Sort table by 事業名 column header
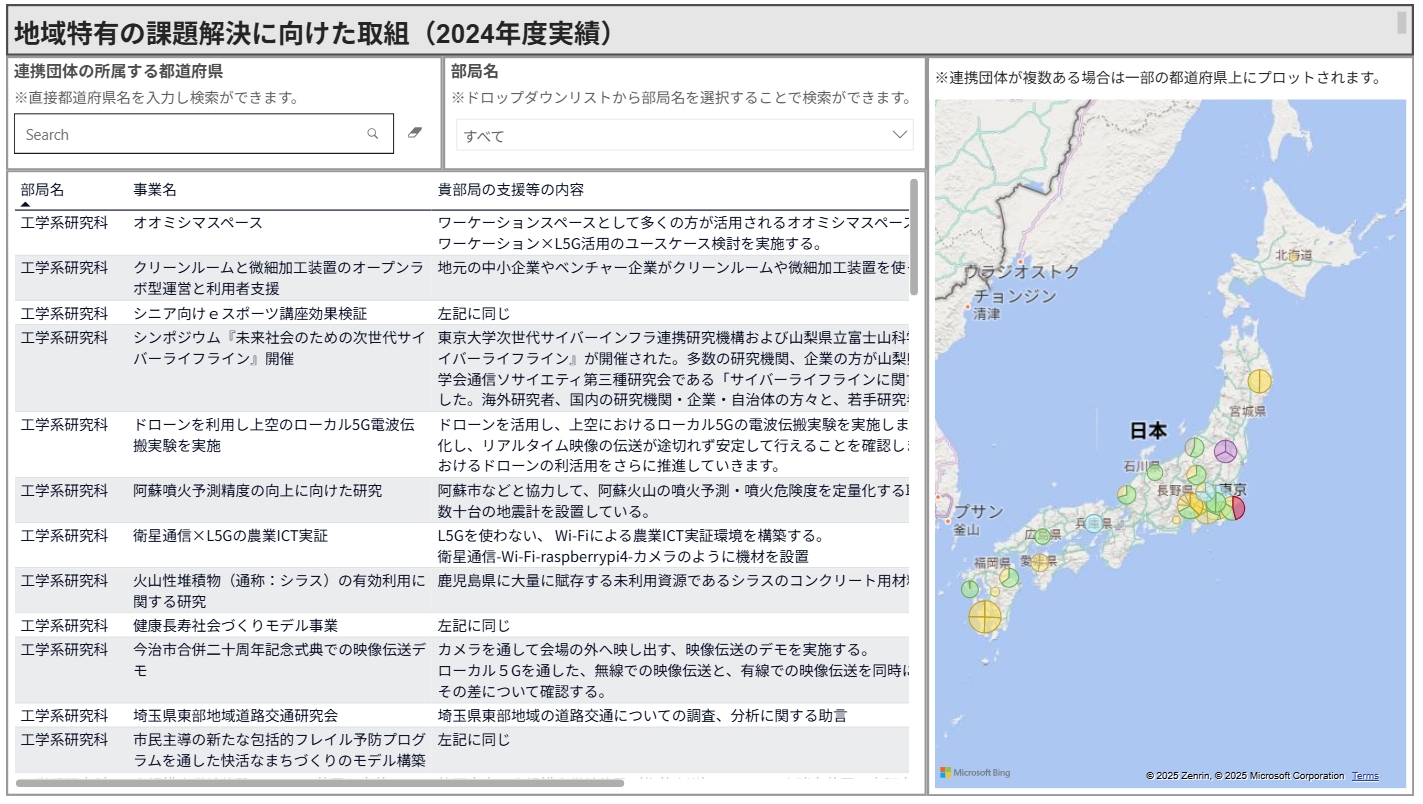This screenshot has width=1423, height=804. pos(155,190)
